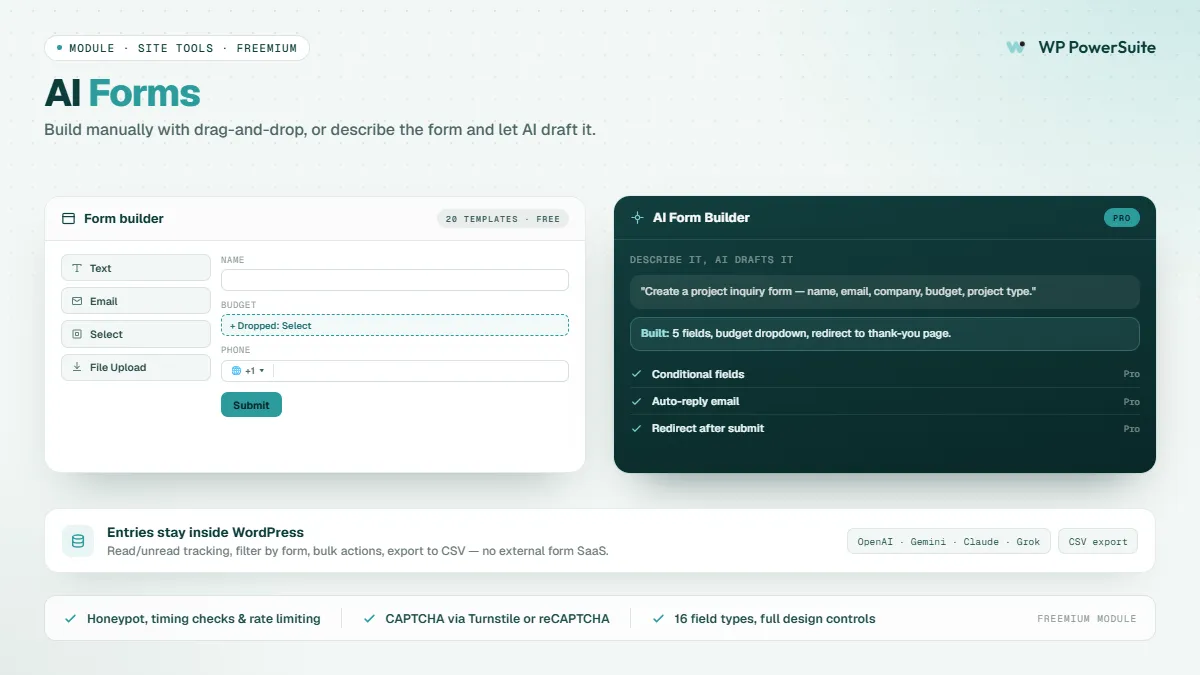
Task: Click the NAME field label
Action: point(233,260)
